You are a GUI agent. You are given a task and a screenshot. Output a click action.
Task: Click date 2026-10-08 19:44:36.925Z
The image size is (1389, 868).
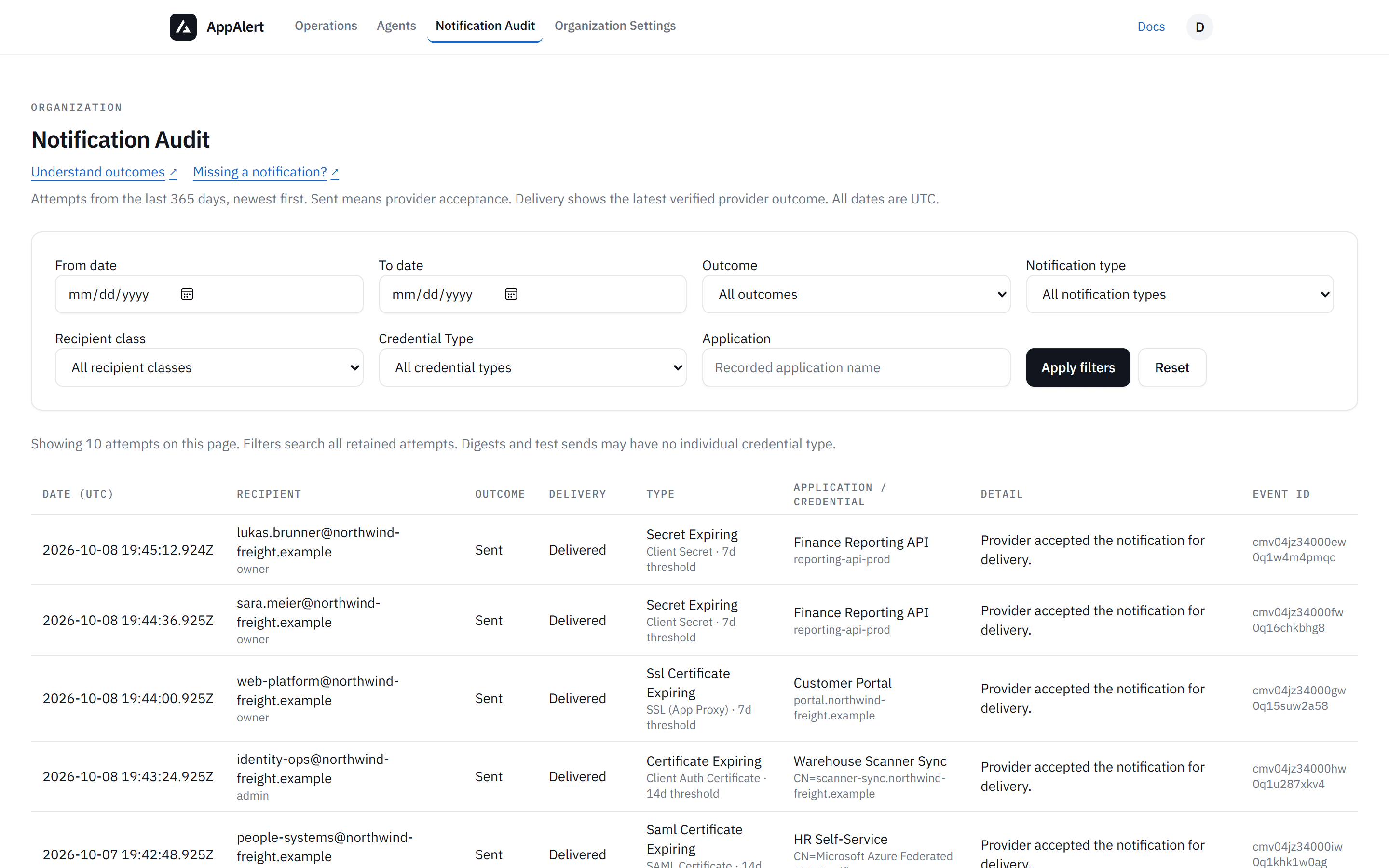point(128,621)
